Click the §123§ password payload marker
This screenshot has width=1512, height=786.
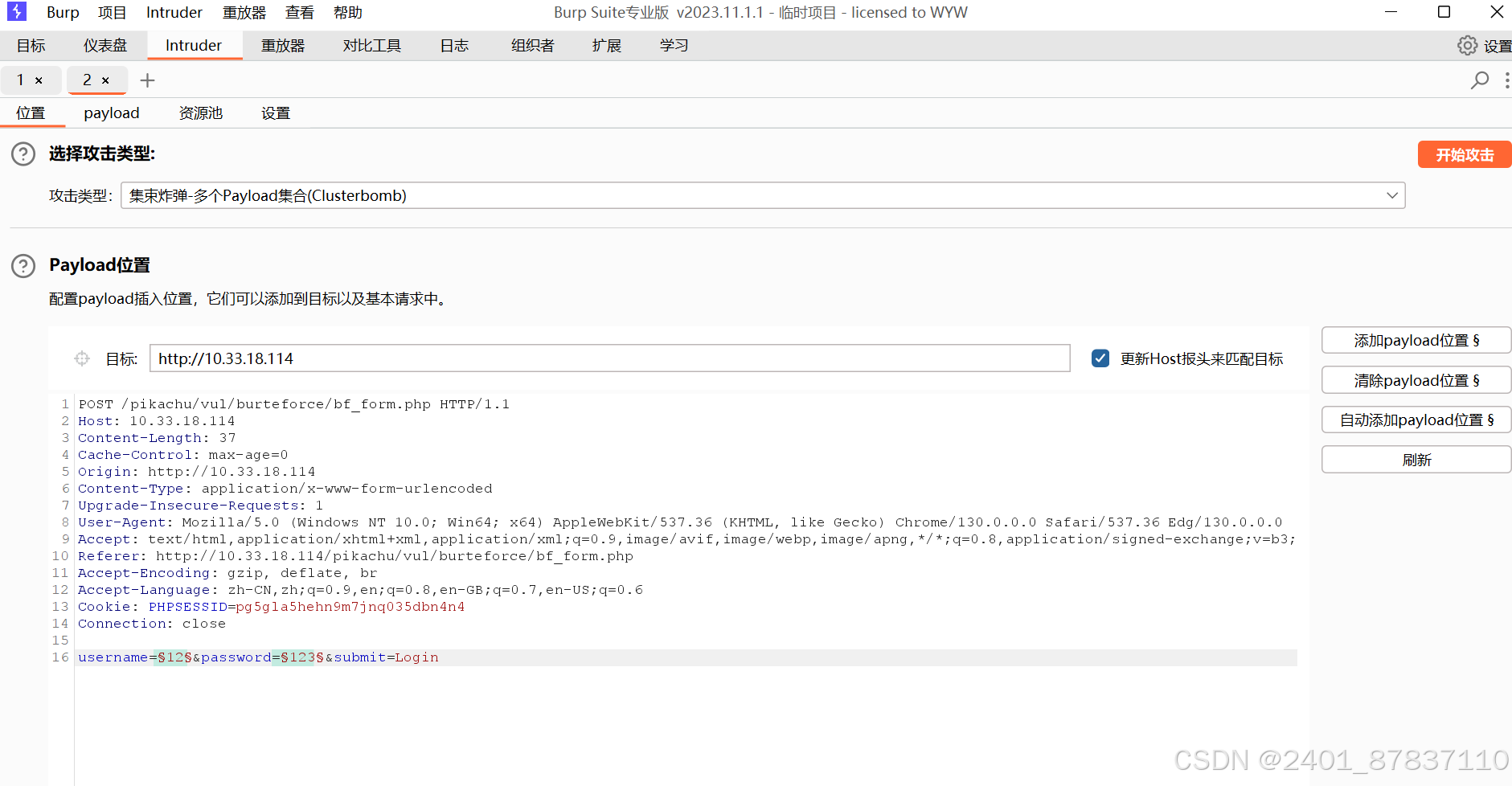point(301,657)
